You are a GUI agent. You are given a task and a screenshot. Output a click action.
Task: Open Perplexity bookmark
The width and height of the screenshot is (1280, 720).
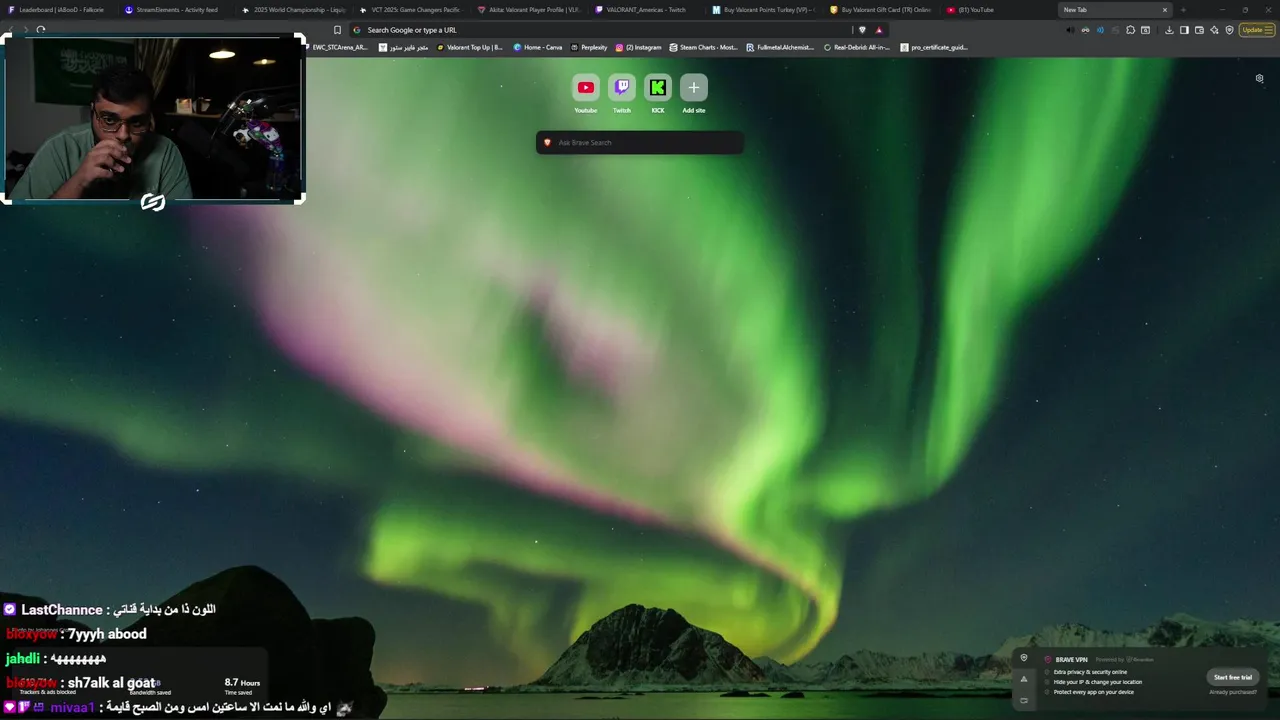pos(589,47)
